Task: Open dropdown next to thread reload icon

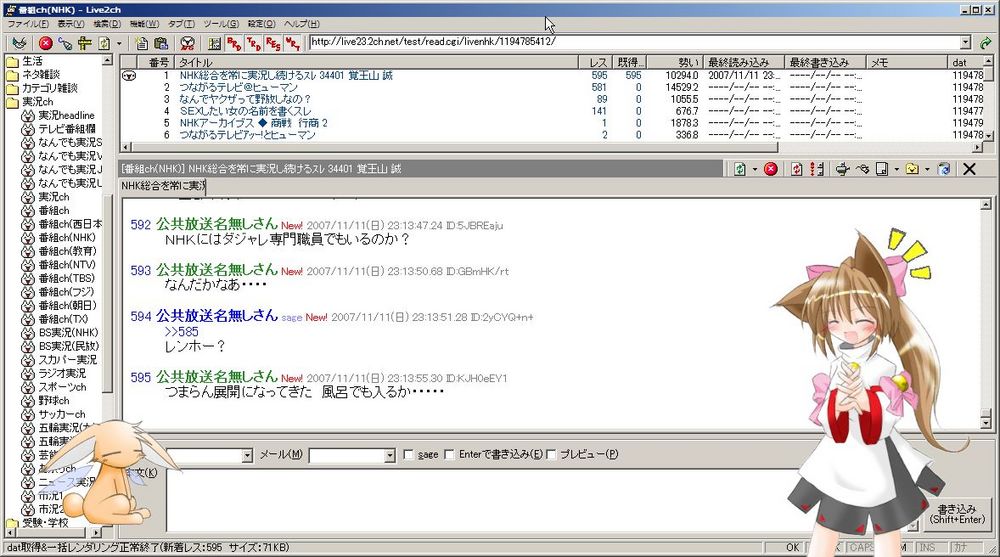Action: pyautogui.click(x=754, y=169)
